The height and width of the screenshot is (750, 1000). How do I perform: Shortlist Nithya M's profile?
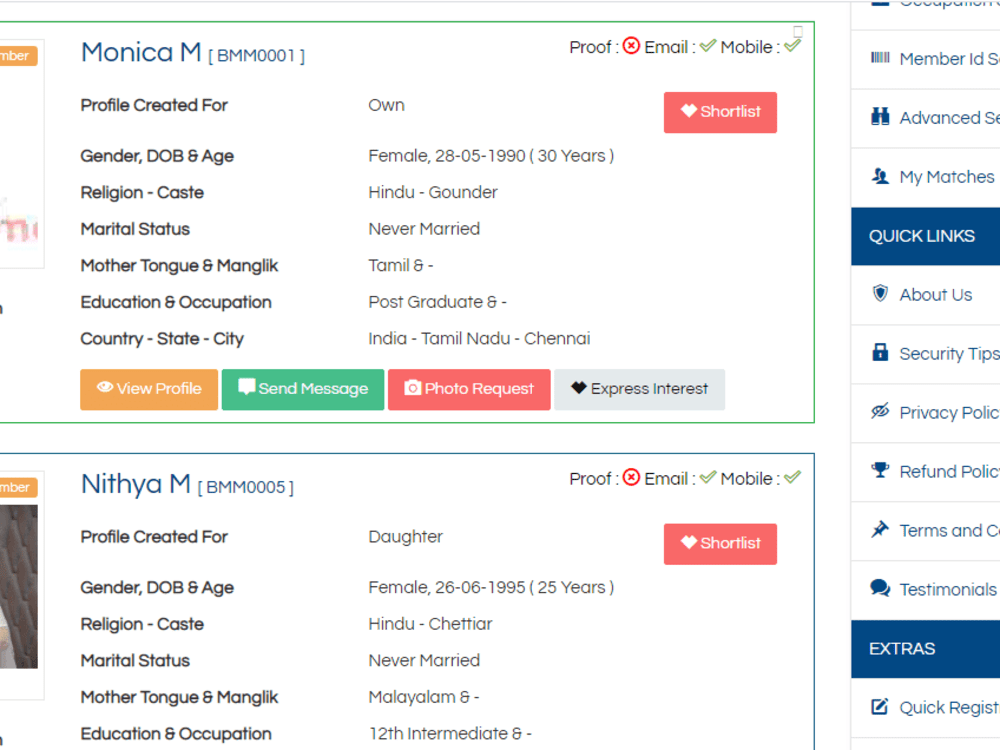720,544
